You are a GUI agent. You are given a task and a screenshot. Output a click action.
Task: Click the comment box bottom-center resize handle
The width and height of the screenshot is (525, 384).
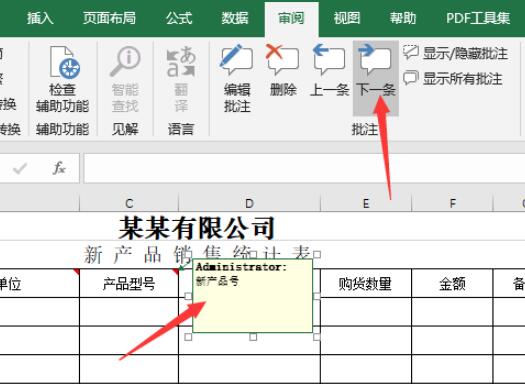tap(253, 337)
